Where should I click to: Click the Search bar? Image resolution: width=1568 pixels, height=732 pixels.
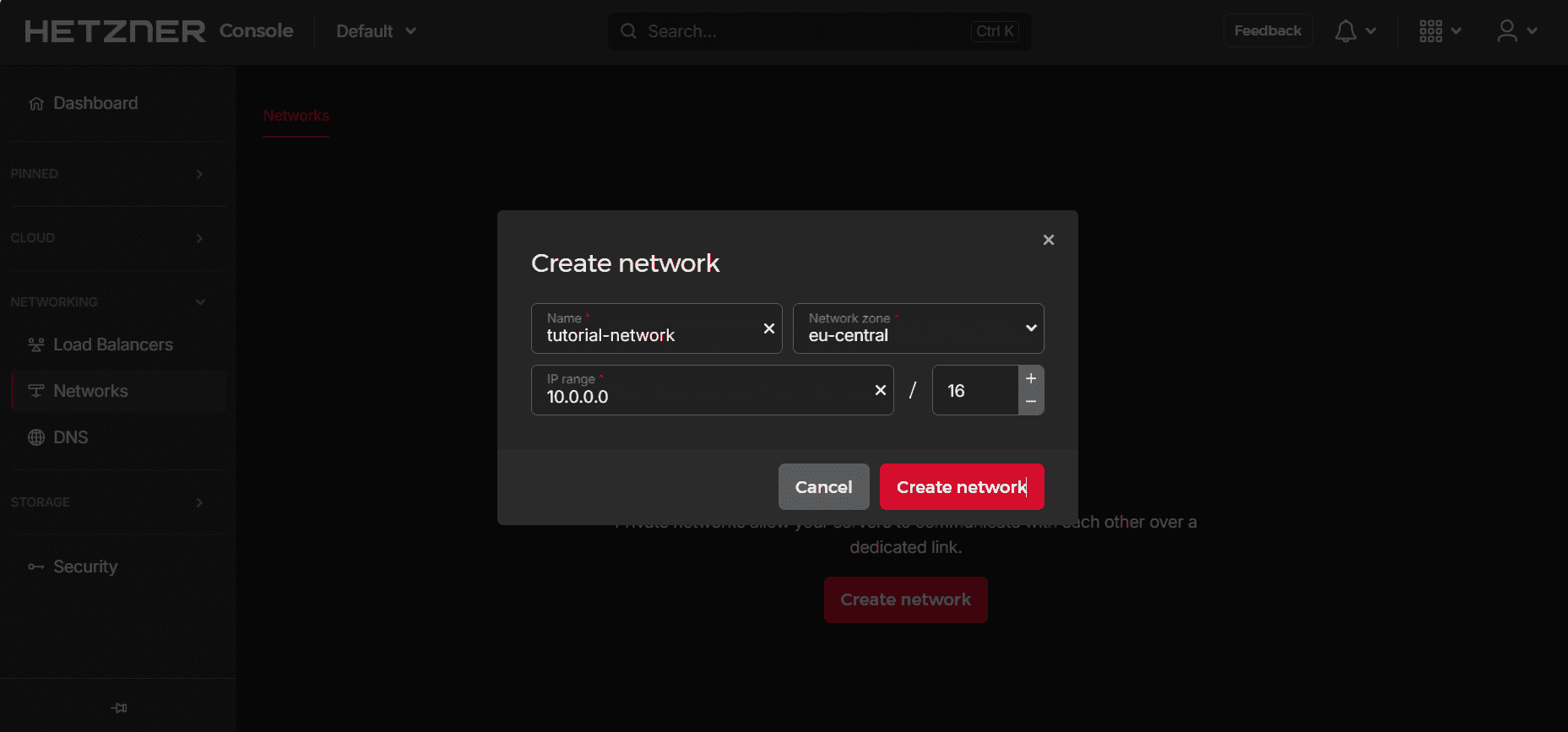tap(802, 31)
